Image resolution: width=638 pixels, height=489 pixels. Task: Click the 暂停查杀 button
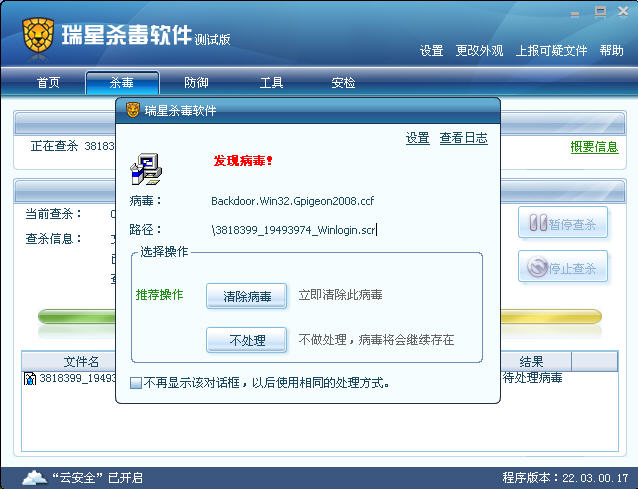(x=563, y=223)
